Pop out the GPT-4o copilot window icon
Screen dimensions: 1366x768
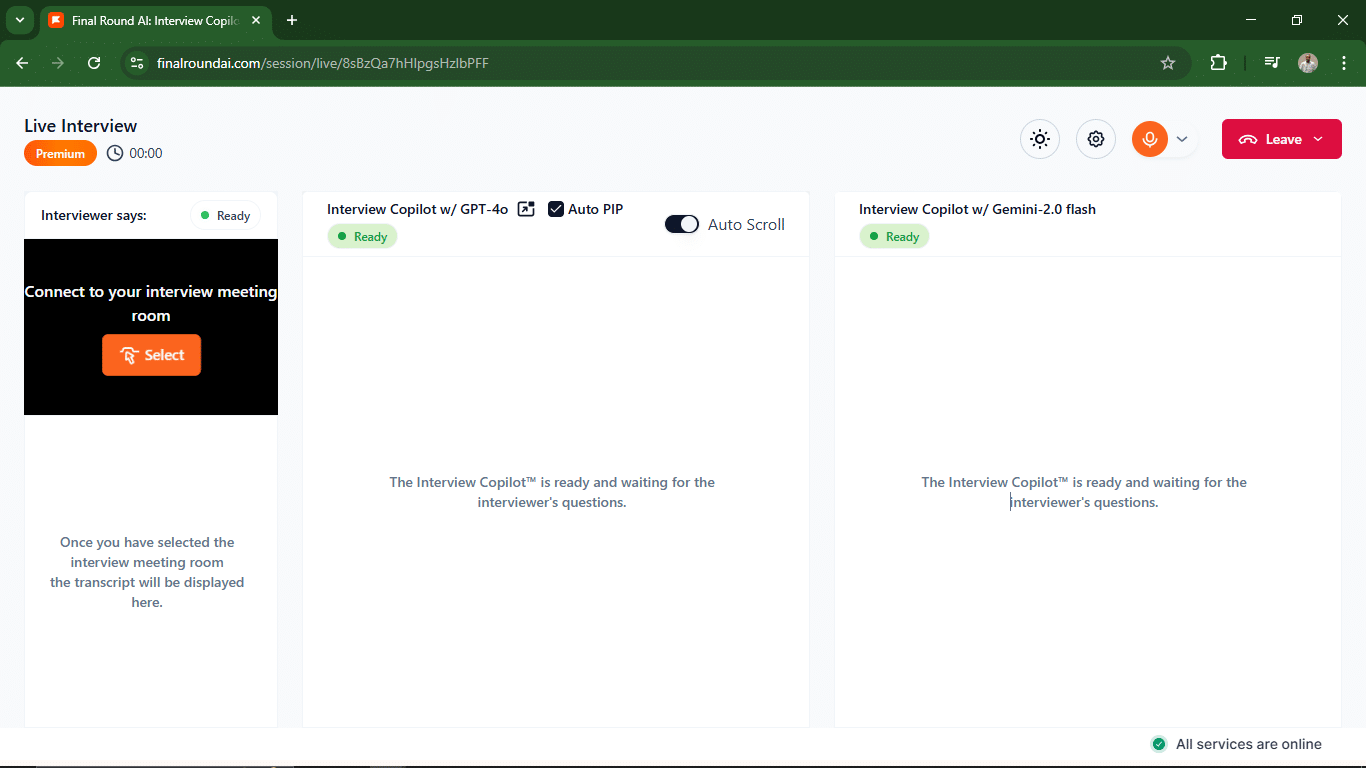pyautogui.click(x=526, y=209)
